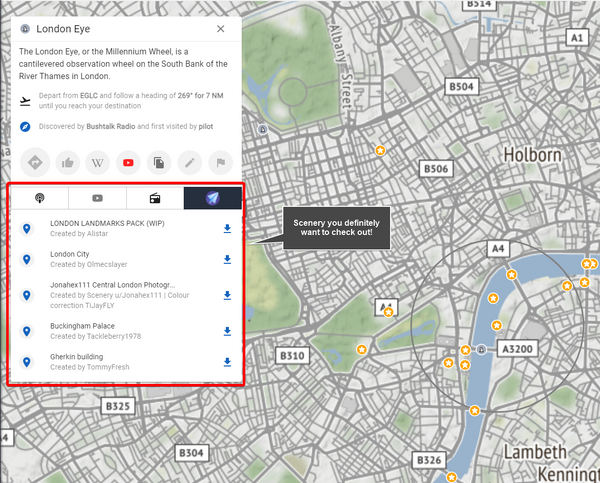Screen dimensions: 600x483
Task: Click location pin beside Jonahex111 Central London
Action: [x=27, y=295]
